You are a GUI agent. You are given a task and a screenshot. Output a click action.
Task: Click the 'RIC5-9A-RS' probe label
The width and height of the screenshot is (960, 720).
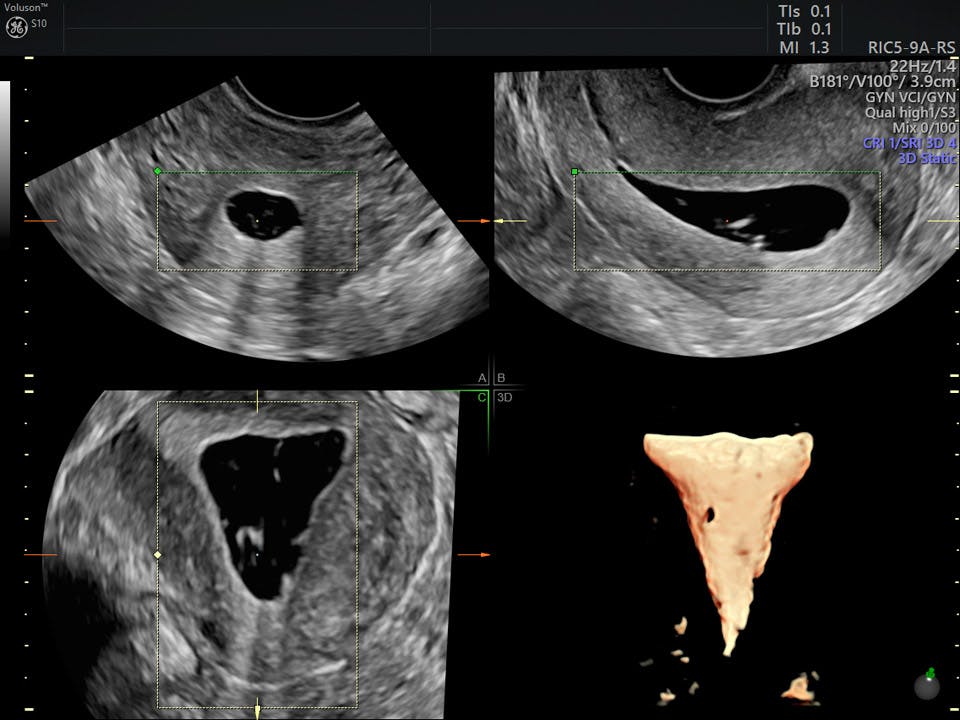912,48
